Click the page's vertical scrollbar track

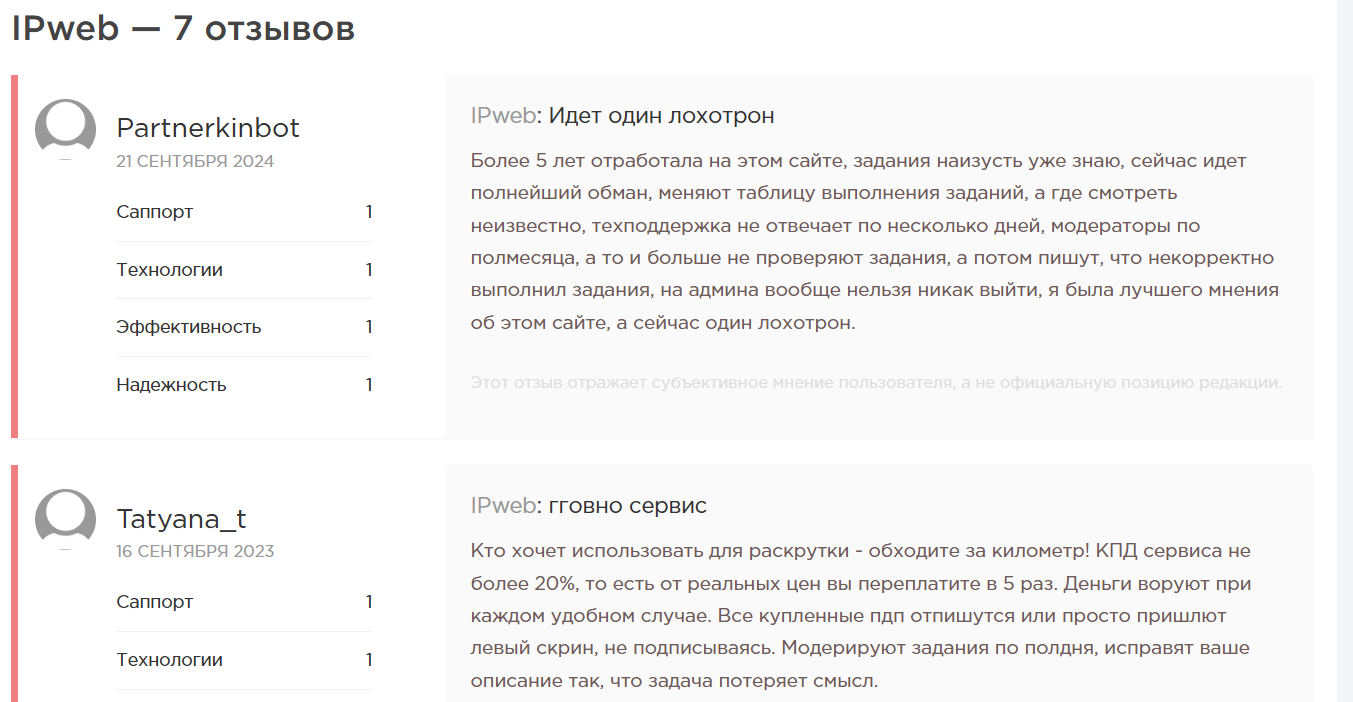point(1345,351)
